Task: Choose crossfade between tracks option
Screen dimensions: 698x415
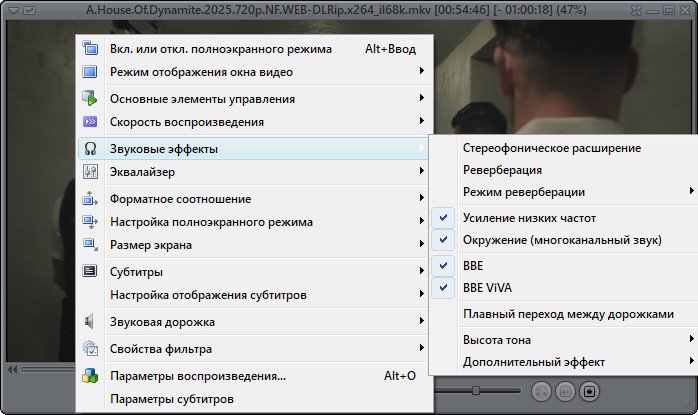Action: tap(568, 314)
